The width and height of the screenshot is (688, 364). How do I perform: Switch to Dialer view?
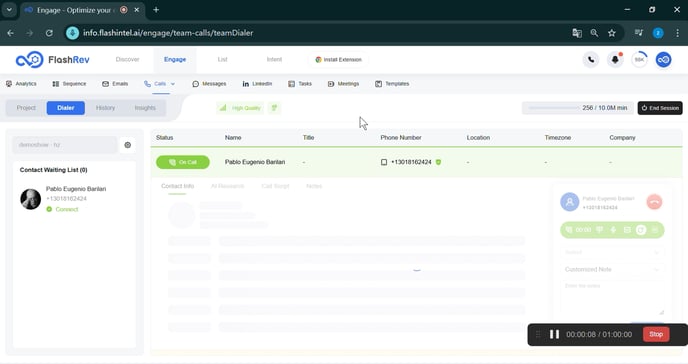click(x=66, y=108)
